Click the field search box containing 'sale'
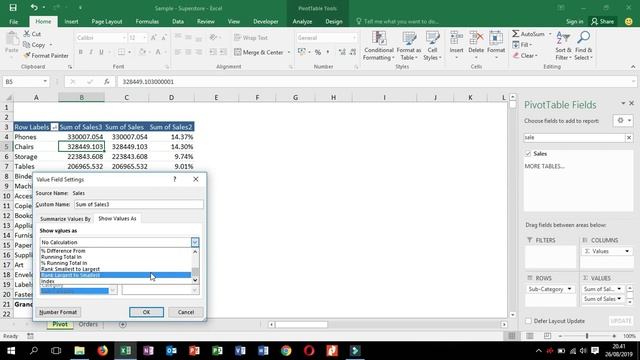 click(574, 138)
